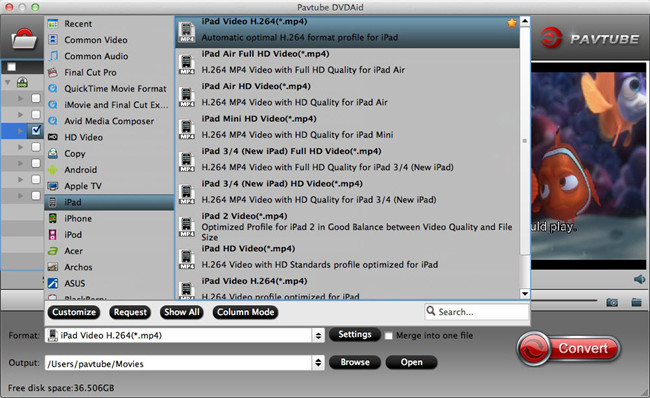Click the Show All button
650x398 pixels.
[182, 312]
